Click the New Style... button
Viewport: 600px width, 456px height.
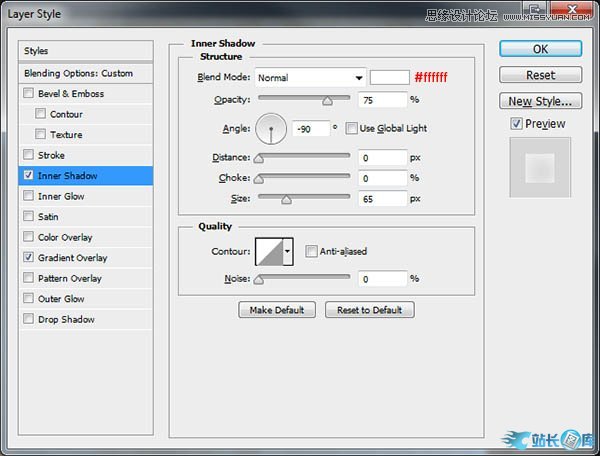pyautogui.click(x=540, y=101)
